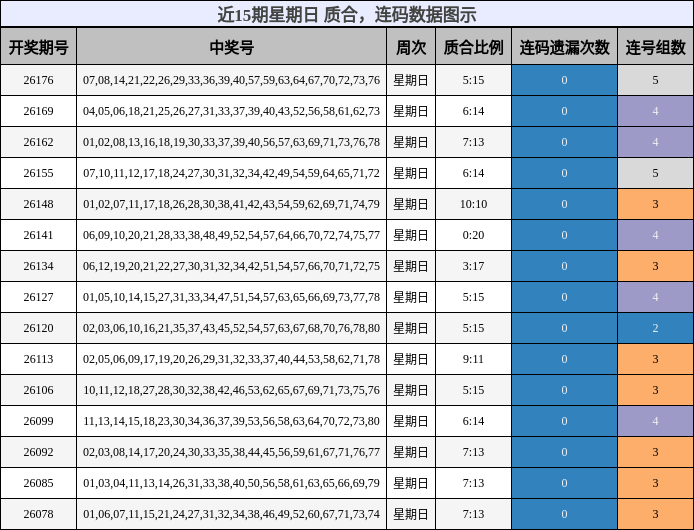
Task: Select period number 26127
Action: [39, 297]
